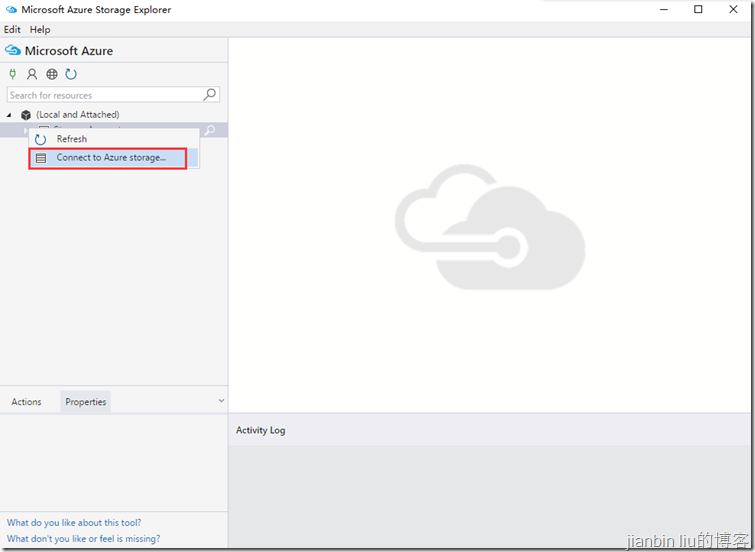Open the Help menu
The image size is (755, 552).
pos(40,29)
